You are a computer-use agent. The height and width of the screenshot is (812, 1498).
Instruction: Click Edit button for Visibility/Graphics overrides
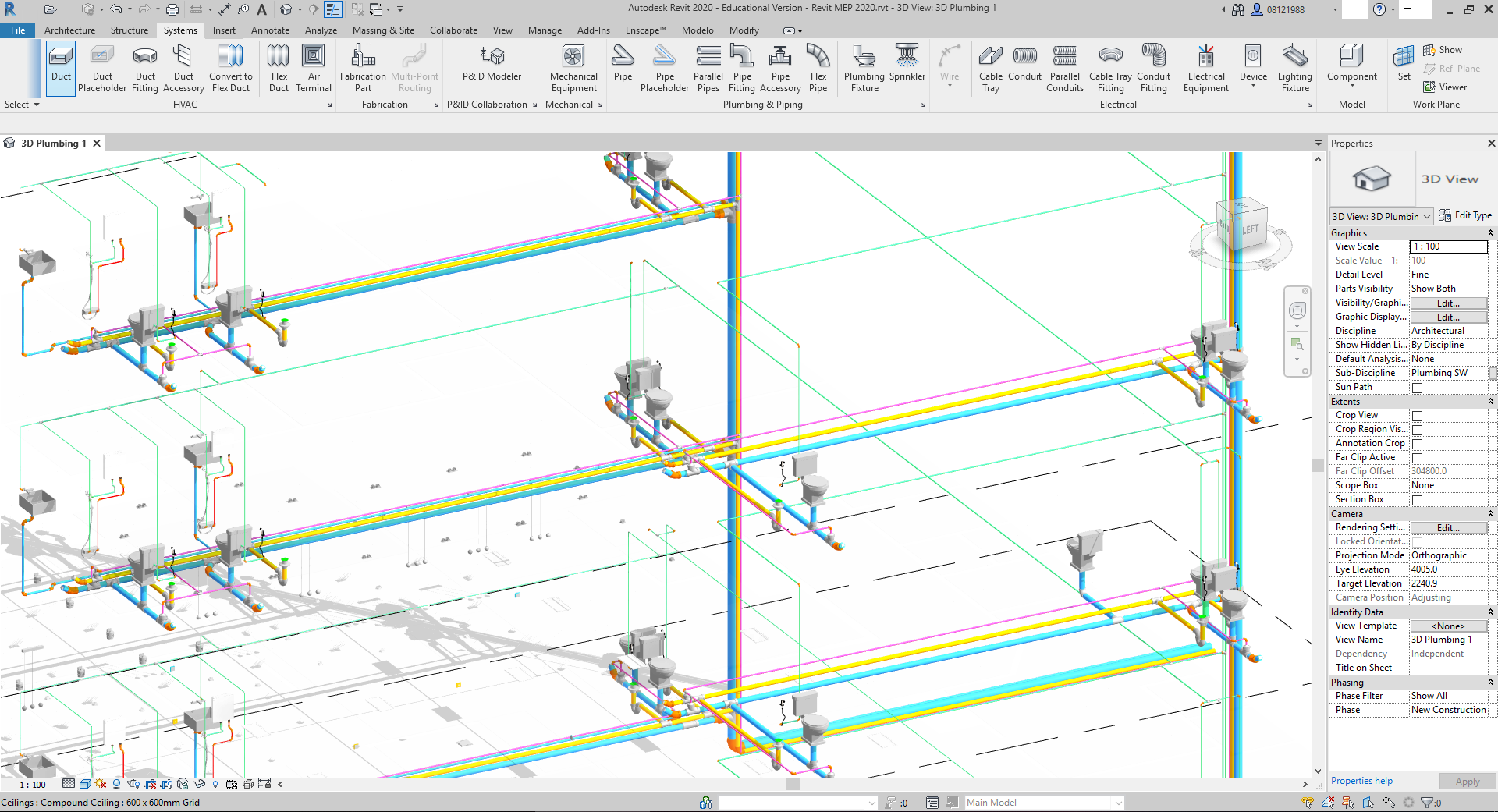tap(1448, 303)
